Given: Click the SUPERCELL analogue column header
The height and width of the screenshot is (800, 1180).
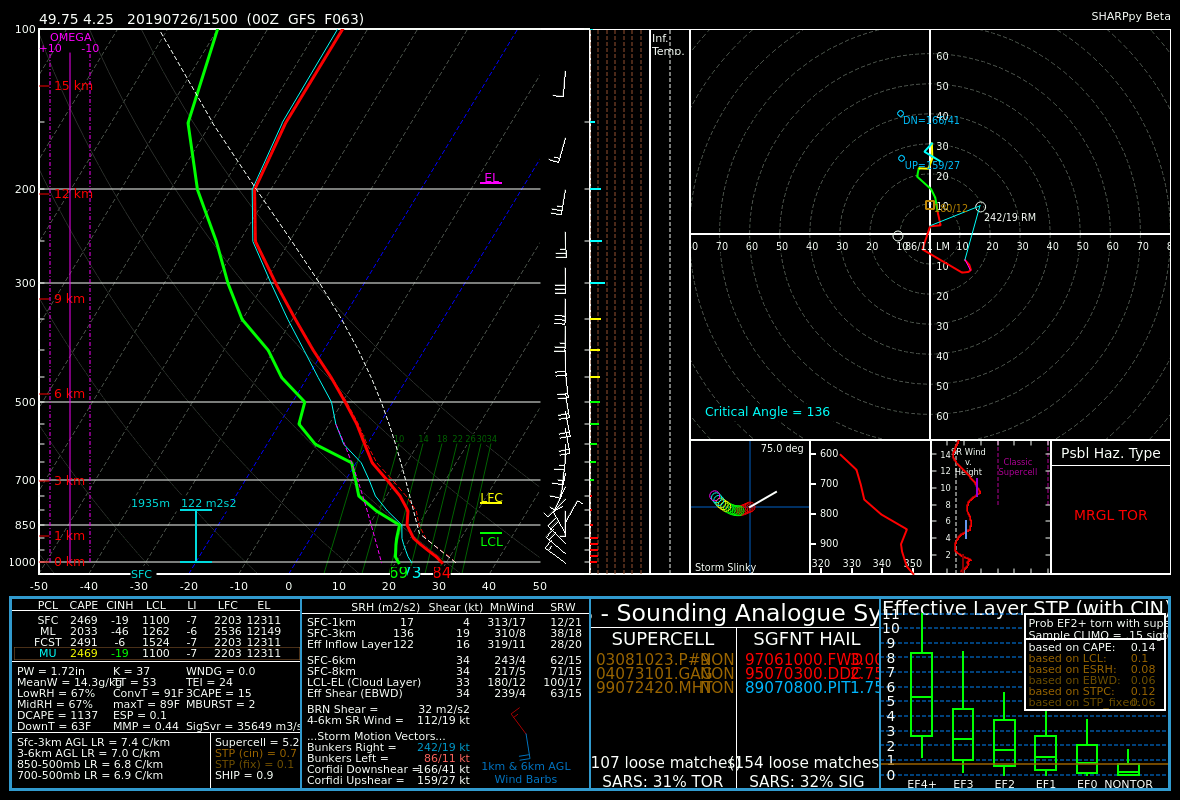Looking at the screenshot, I should point(663,639).
